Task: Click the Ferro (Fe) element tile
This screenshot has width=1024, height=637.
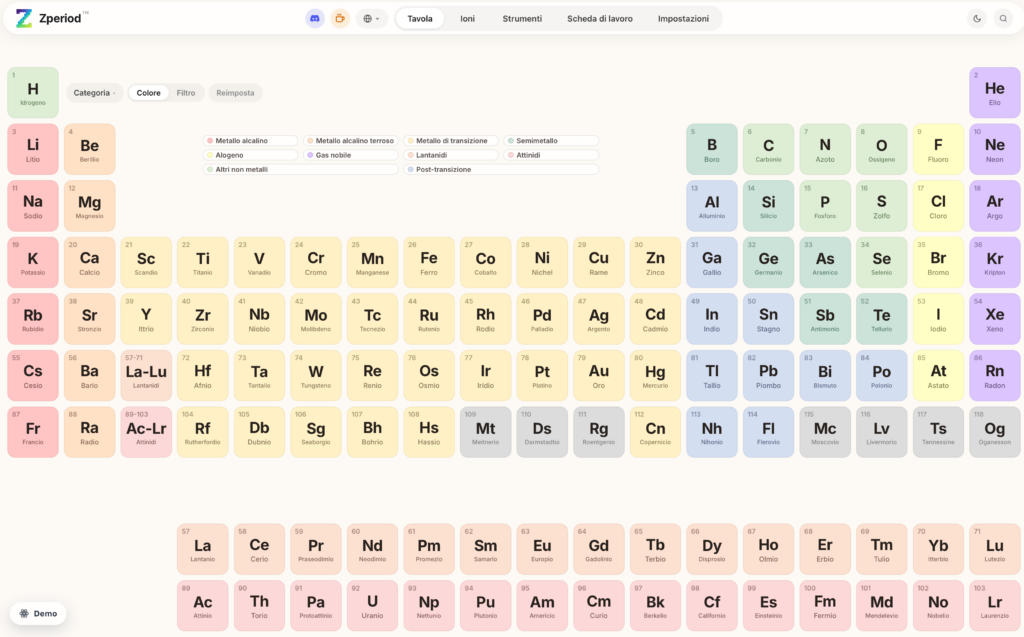Action: pos(429,263)
